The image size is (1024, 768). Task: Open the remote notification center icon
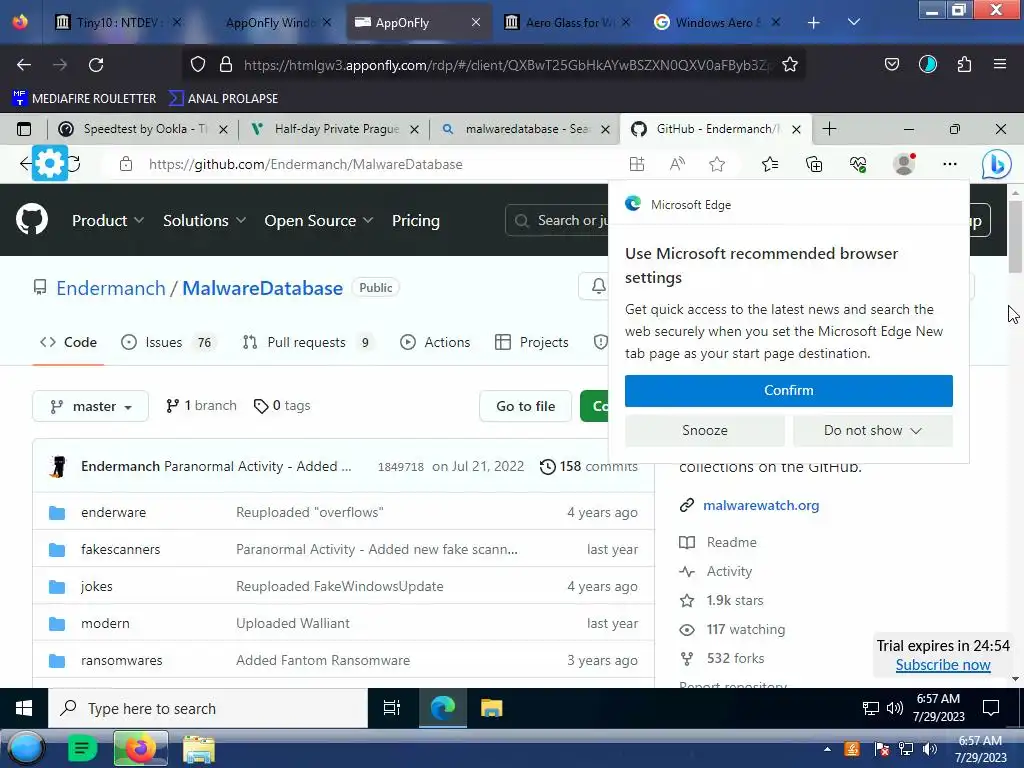(x=991, y=708)
